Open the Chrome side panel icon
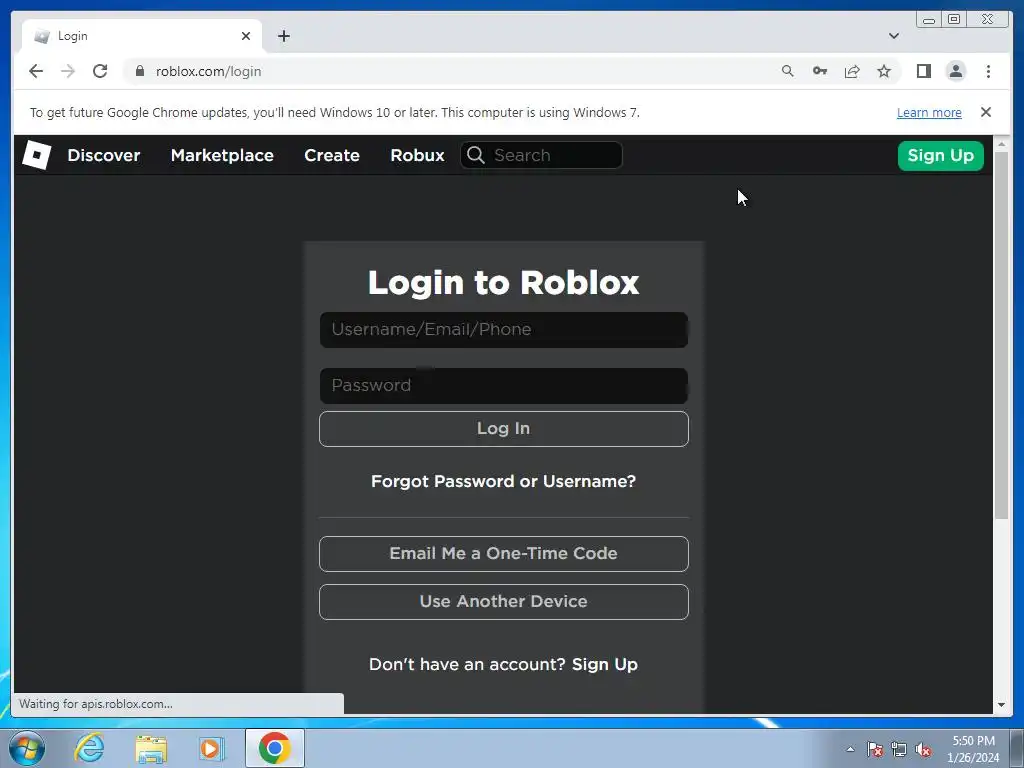Screen dimensions: 1024x768 point(923,71)
